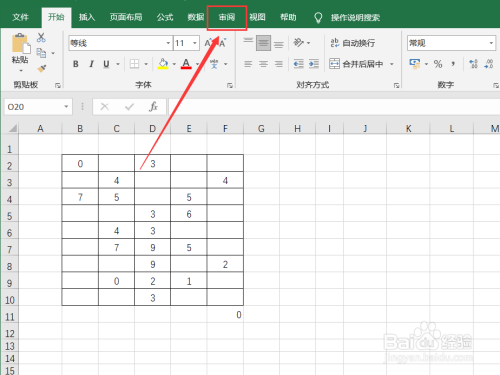500x375 pixels.
Task: Click 合并后居中 merge and center
Action: 356,64
